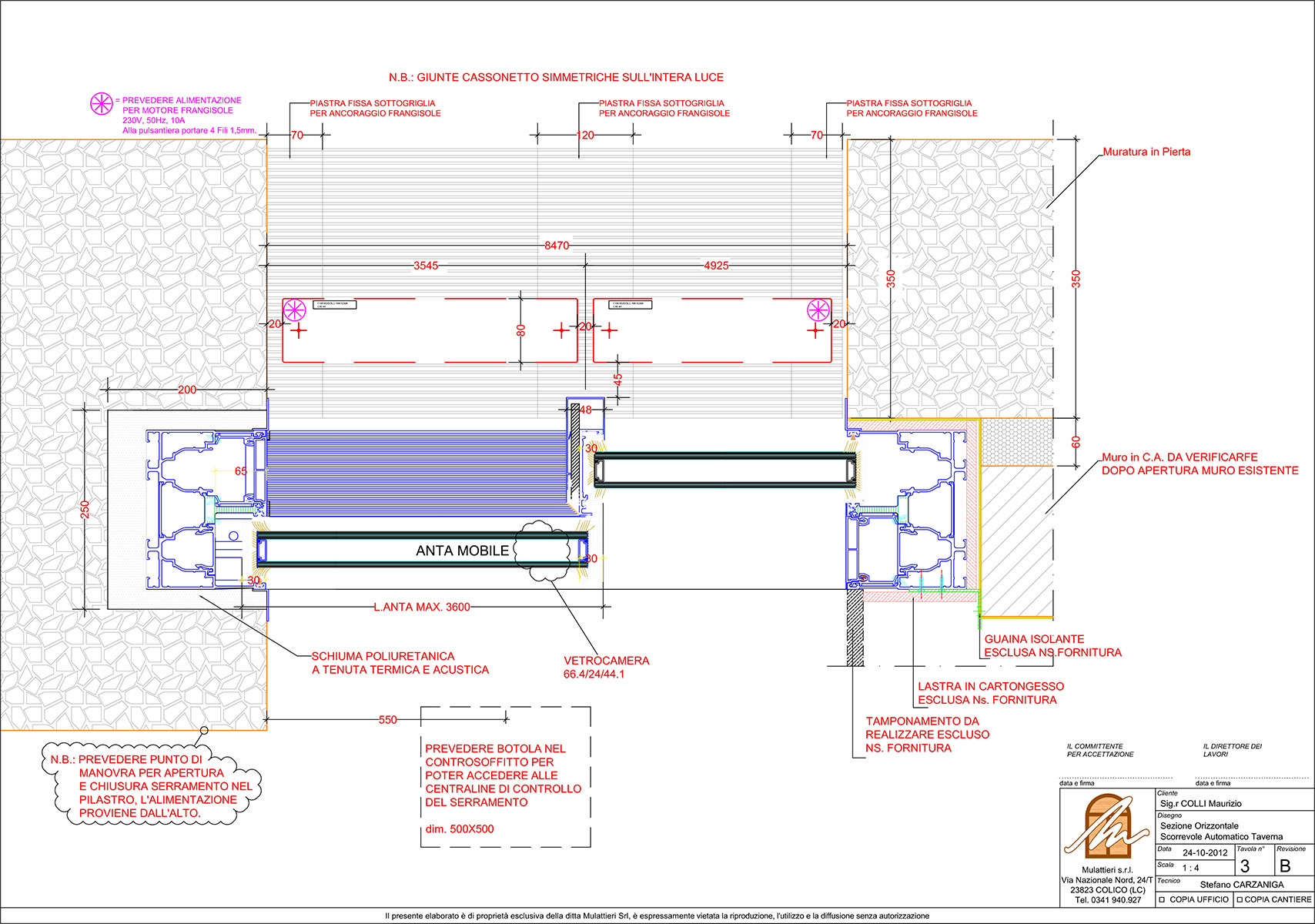Click the Via Nazionale Nord address line
This screenshot has height=924, width=1315.
pyautogui.click(x=1107, y=879)
